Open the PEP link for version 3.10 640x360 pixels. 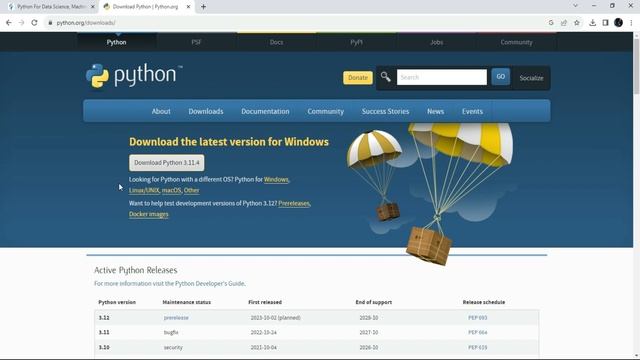tap(478, 347)
